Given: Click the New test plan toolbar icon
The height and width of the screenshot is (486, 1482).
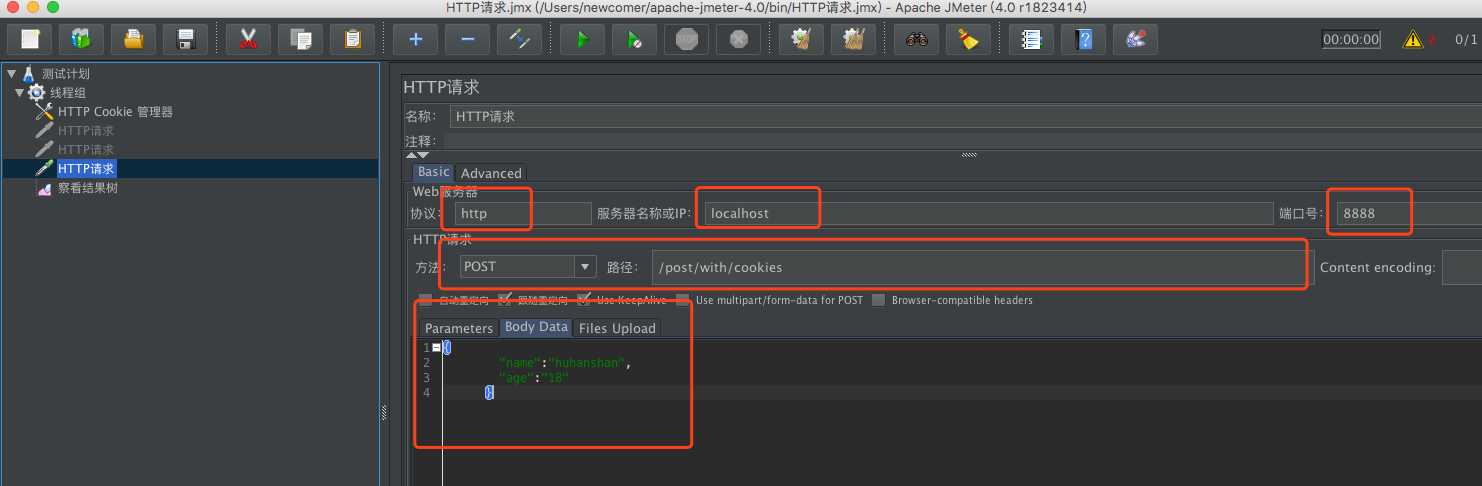Looking at the screenshot, I should tap(29, 39).
